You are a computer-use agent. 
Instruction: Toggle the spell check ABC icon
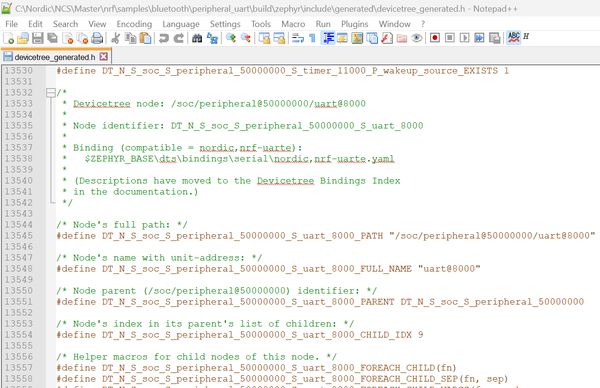[514, 37]
